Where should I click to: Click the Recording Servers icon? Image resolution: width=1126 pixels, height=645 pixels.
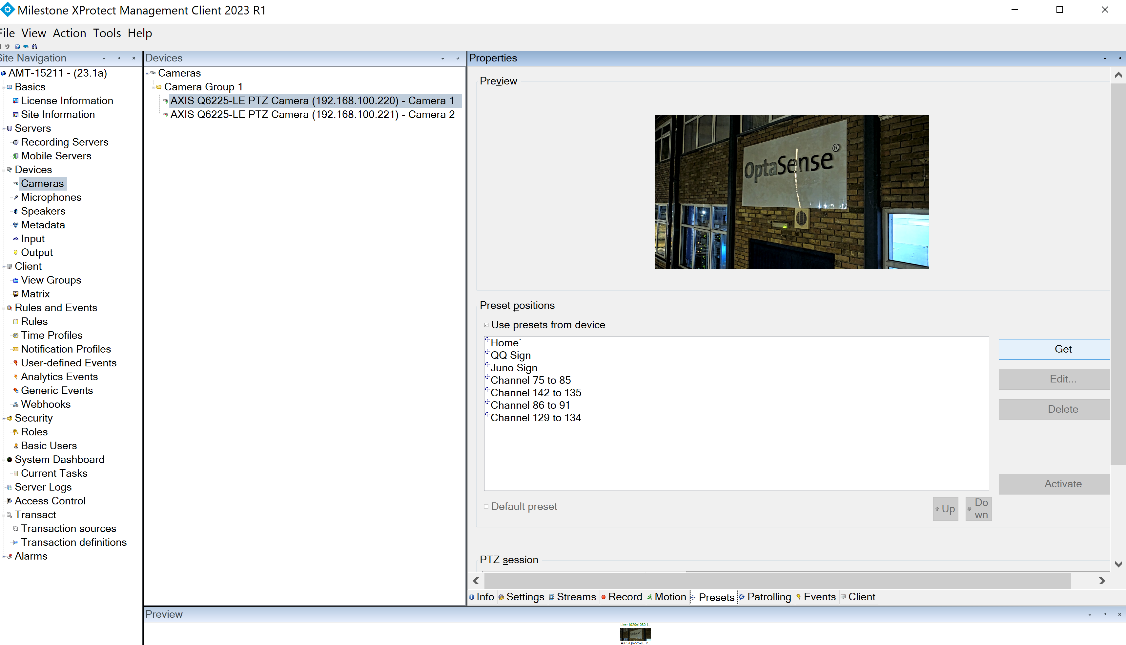point(15,143)
